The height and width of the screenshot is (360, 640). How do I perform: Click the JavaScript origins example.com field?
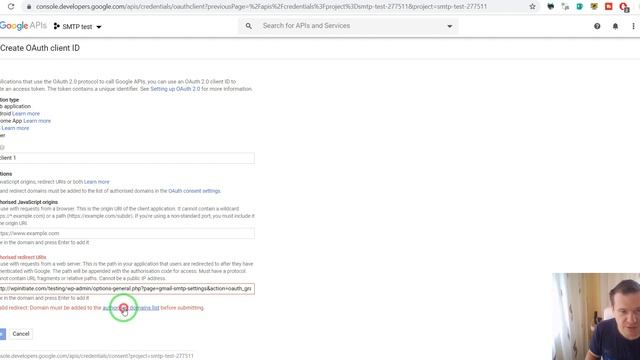[x=127, y=233]
